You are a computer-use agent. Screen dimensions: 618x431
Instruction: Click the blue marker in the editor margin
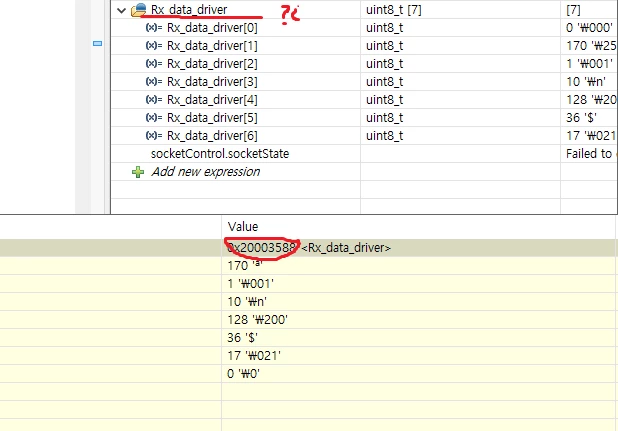(97, 43)
